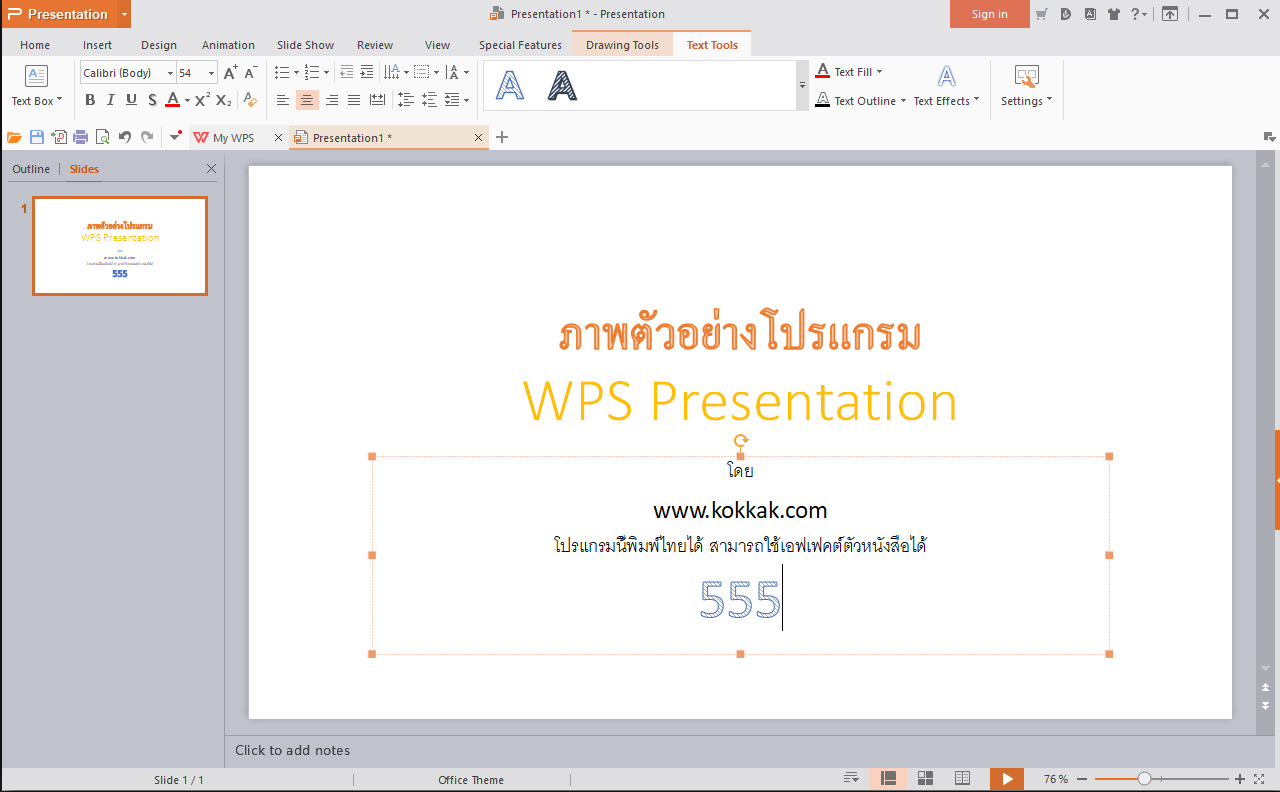
Task: Apply Subscript formatting
Action: 224,100
